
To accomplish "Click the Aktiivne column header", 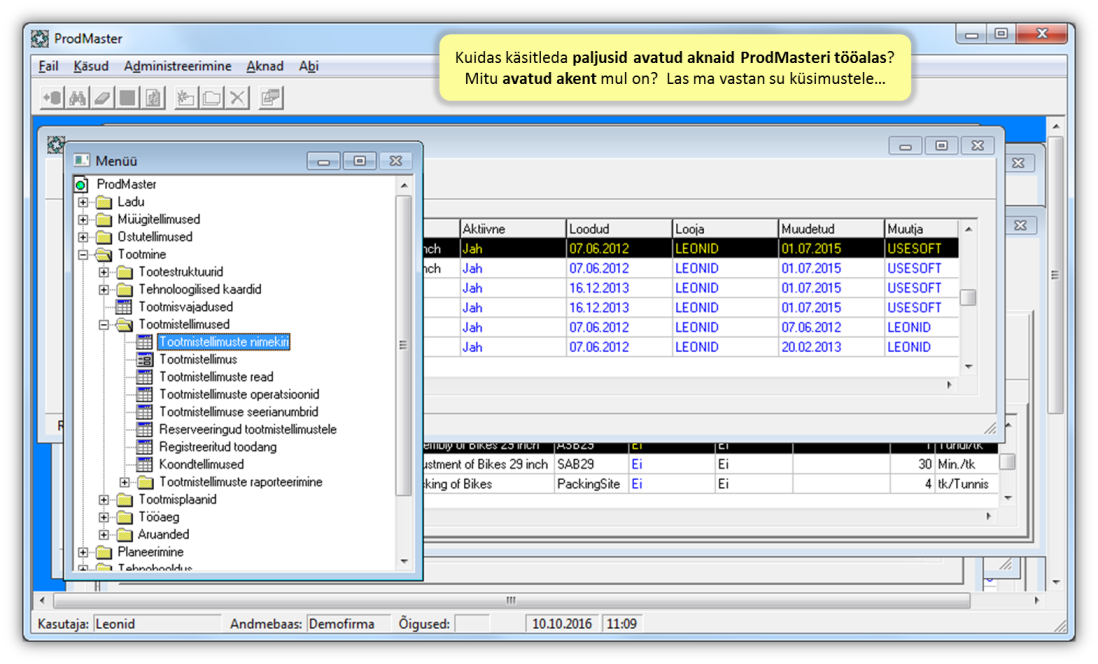I will (x=513, y=229).
